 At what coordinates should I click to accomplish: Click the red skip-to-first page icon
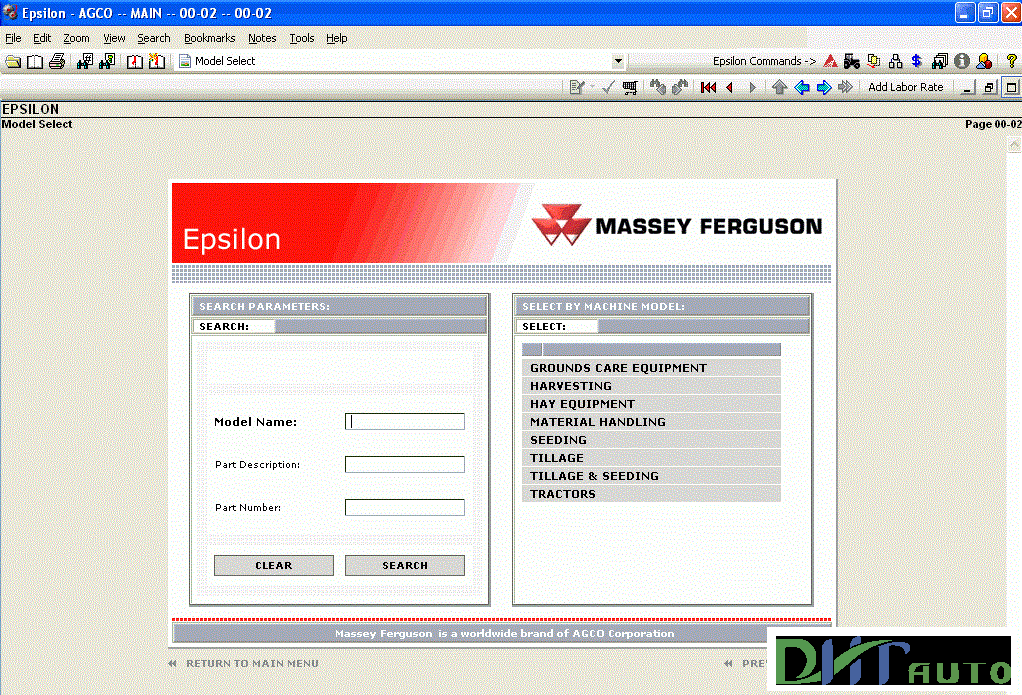(708, 87)
